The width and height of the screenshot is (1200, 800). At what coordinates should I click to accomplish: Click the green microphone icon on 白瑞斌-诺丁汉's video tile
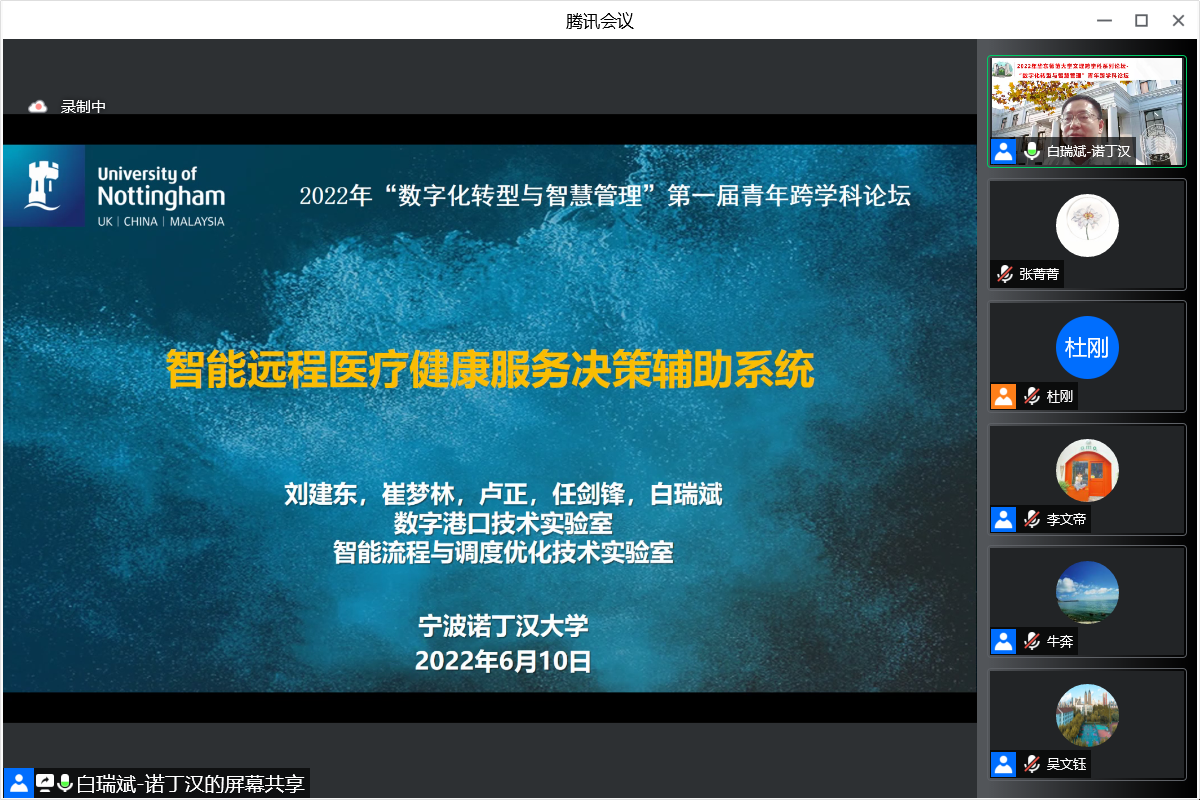[1031, 151]
